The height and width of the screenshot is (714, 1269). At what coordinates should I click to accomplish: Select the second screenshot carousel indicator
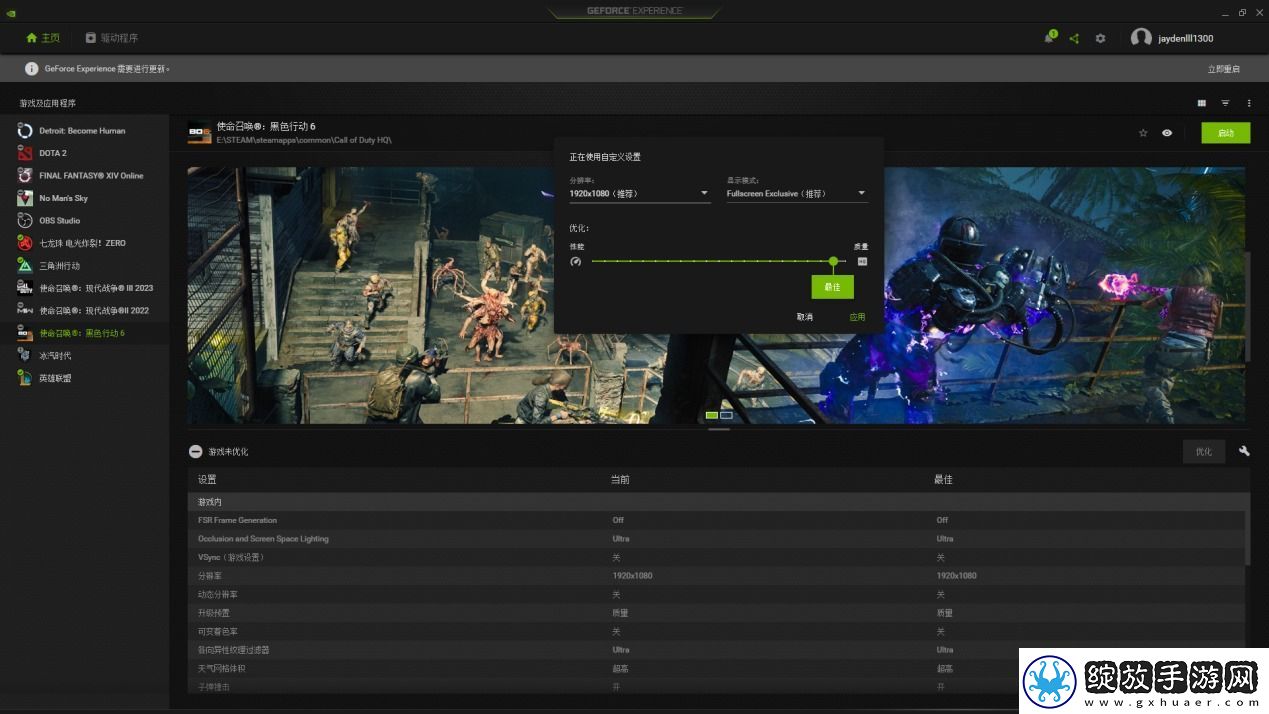point(727,415)
